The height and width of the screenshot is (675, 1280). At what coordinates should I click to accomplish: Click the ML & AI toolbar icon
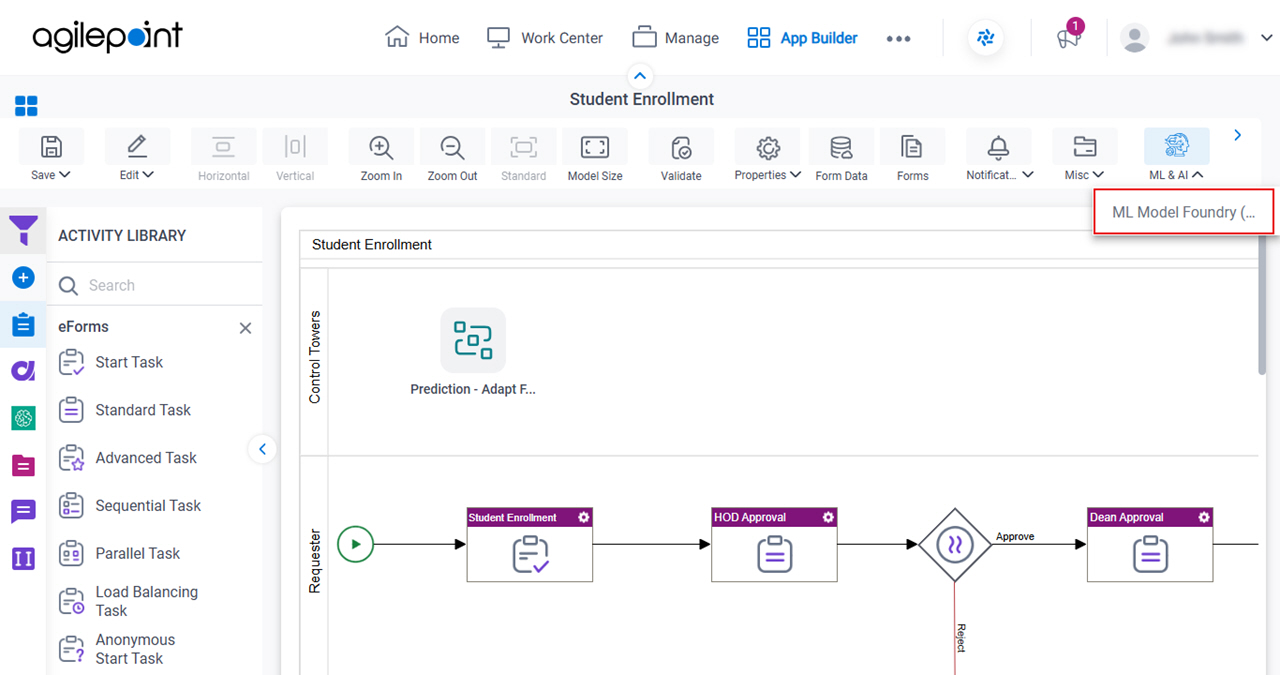click(1176, 147)
